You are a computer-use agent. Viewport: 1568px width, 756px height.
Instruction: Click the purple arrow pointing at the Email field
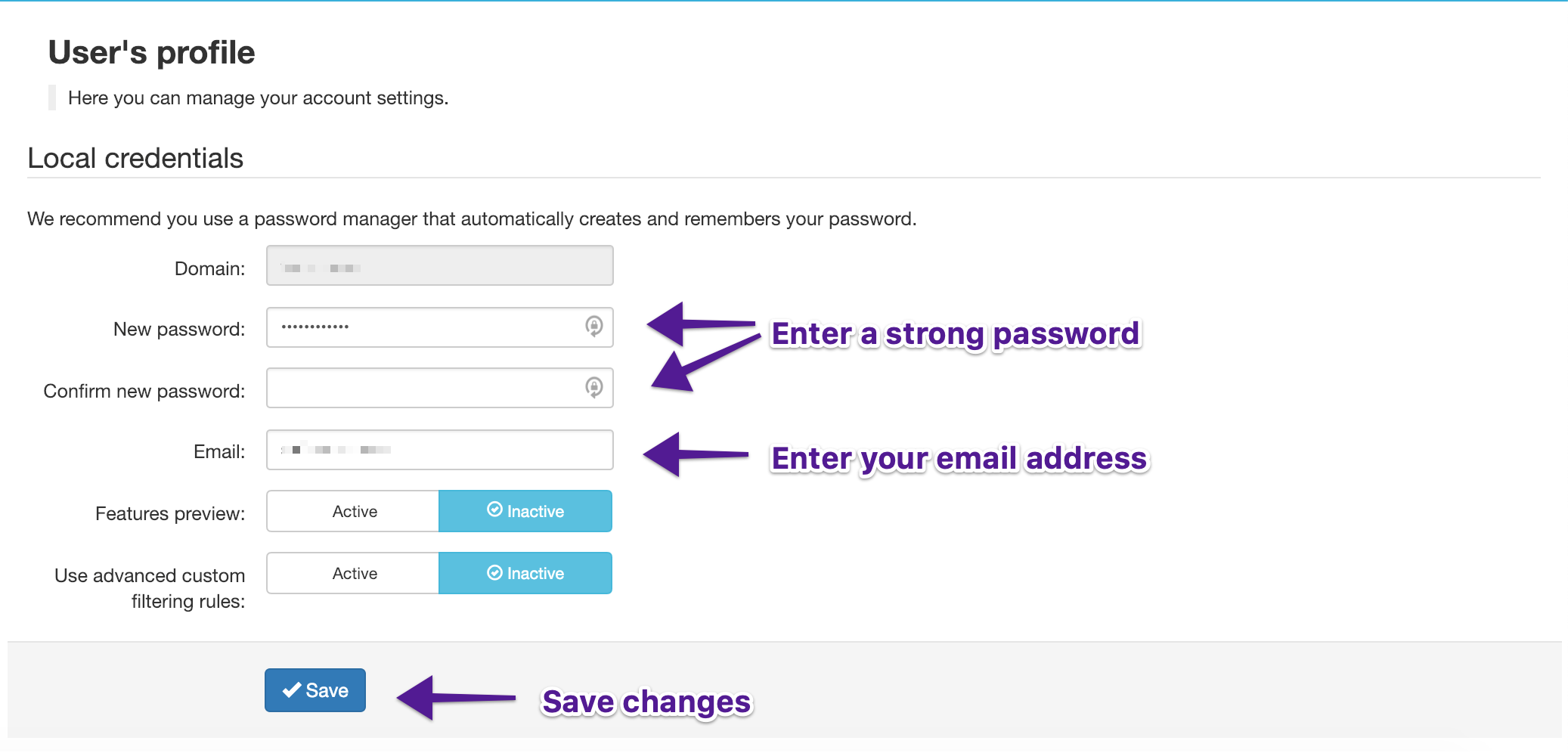(x=696, y=454)
